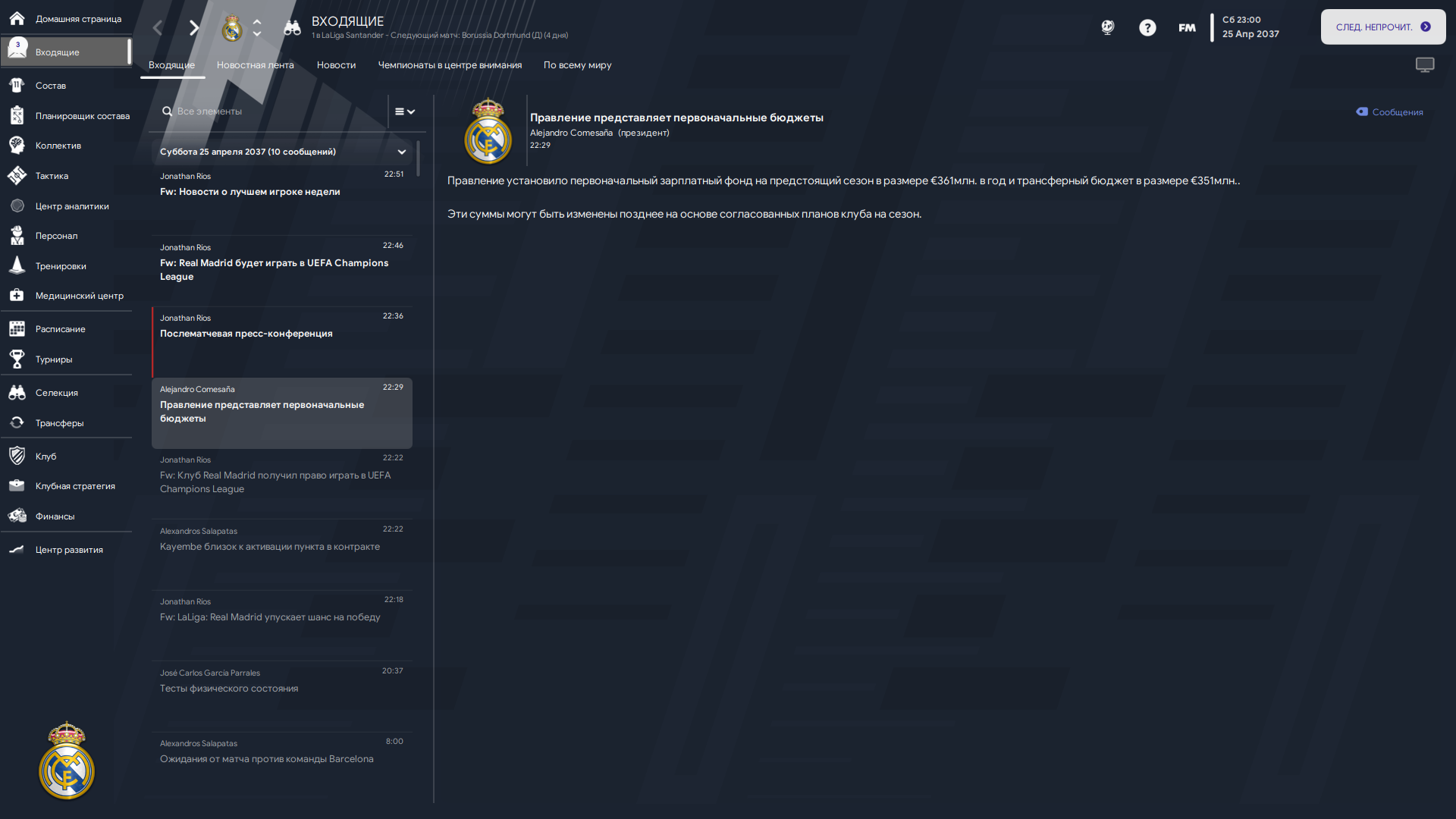Click the inbox list scrollbar
The height and width of the screenshot is (819, 1456).
[x=418, y=159]
